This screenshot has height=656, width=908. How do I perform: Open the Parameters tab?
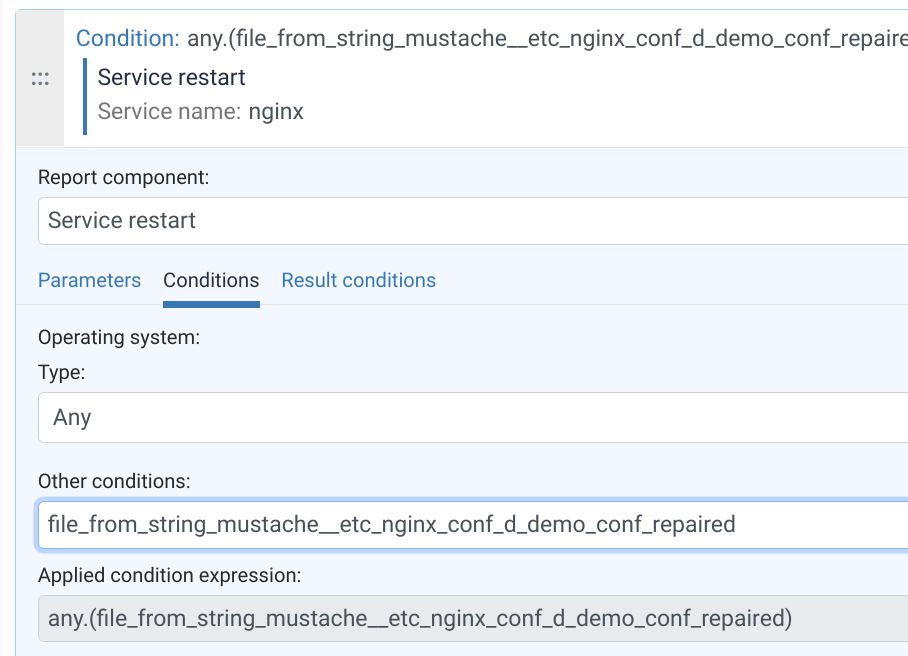point(89,280)
